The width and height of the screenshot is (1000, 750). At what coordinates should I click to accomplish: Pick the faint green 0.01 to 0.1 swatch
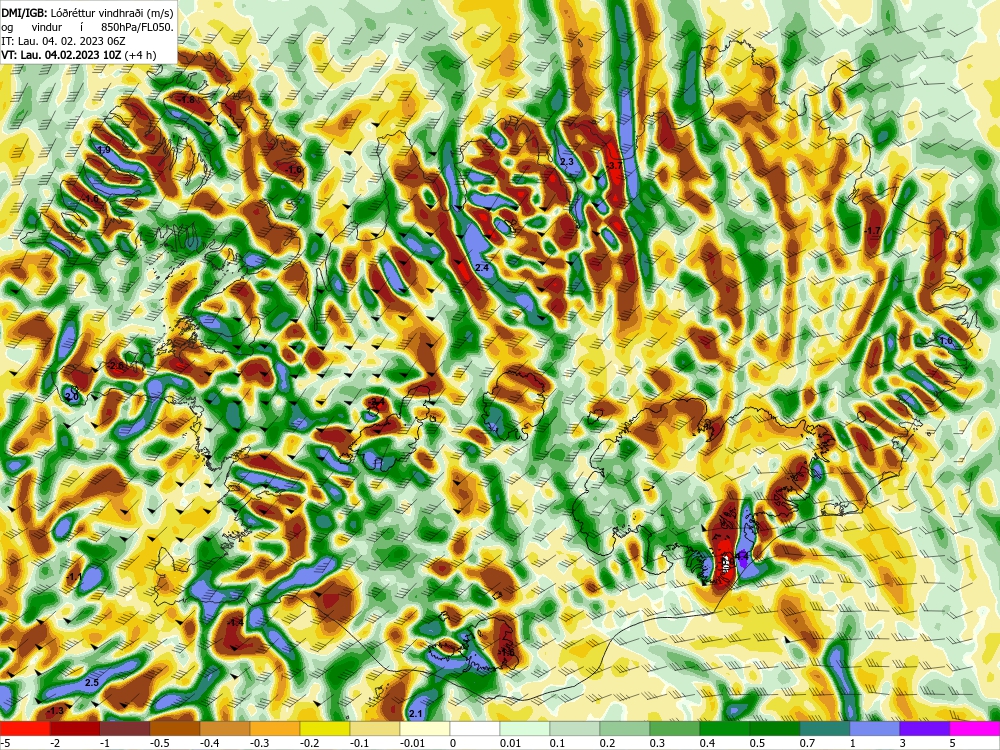[x=525, y=728]
